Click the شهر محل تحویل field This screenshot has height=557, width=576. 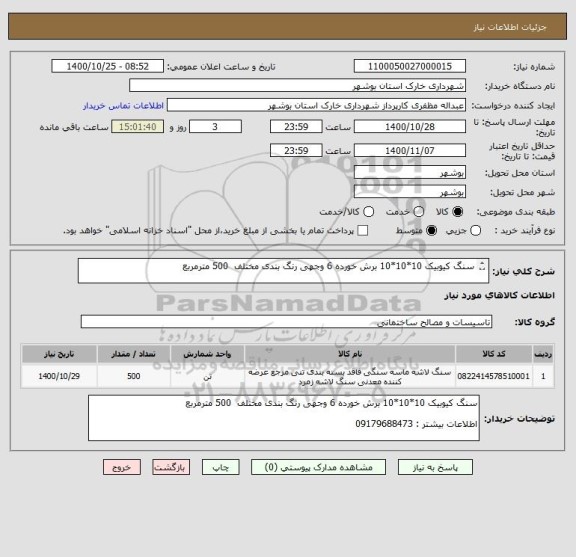410,192
